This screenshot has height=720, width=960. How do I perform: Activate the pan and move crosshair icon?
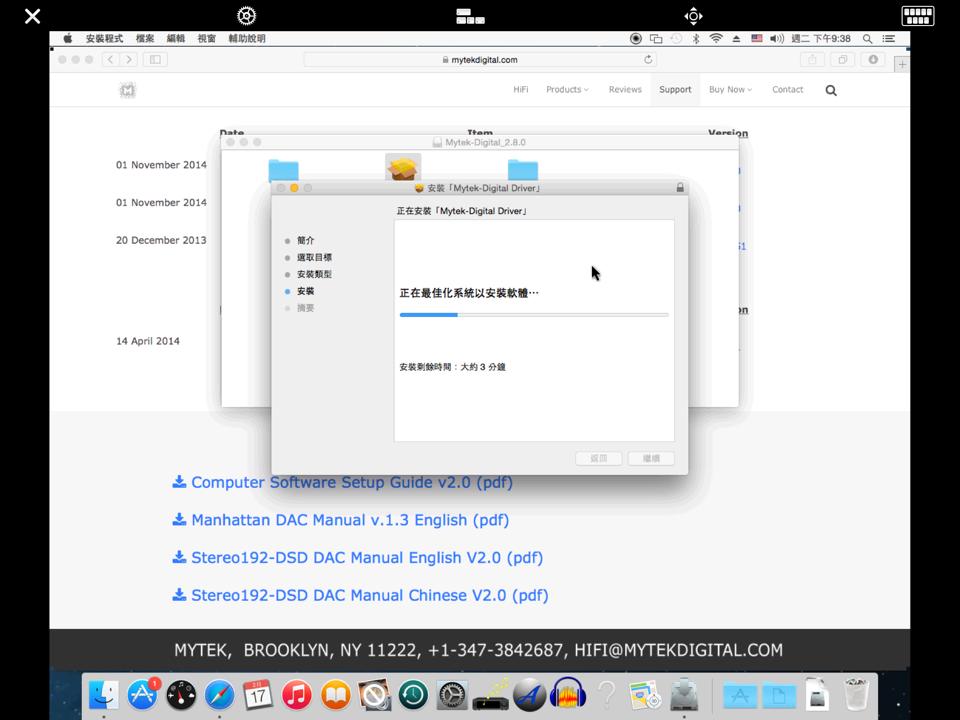click(x=693, y=16)
